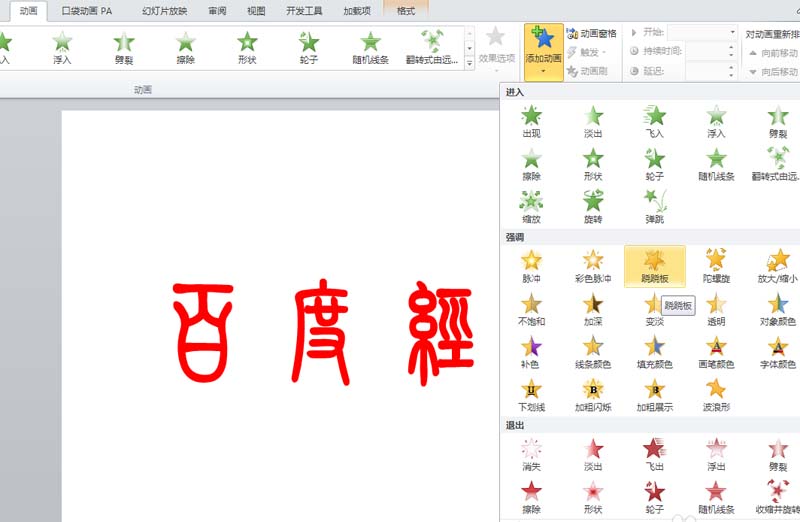
Task: Choose the 放大/缩小 emphasis effect
Action: [x=778, y=267]
